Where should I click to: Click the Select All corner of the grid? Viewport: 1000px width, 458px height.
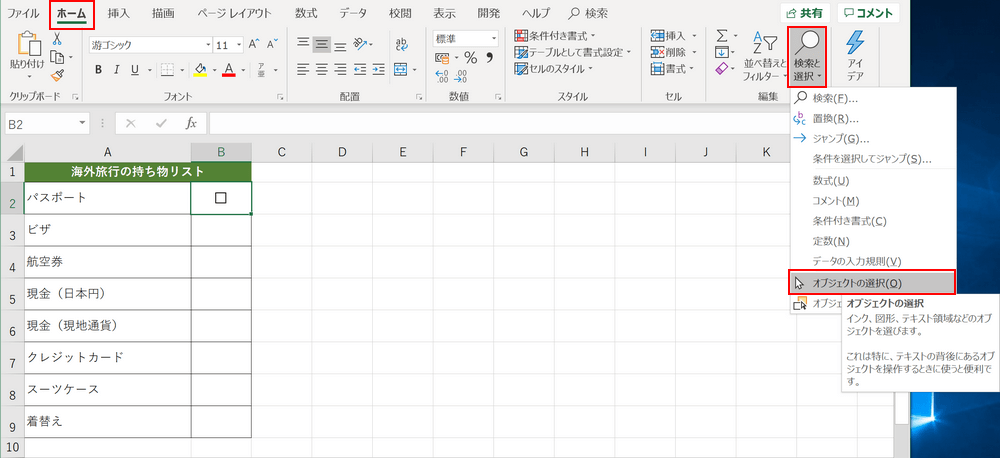[12, 152]
